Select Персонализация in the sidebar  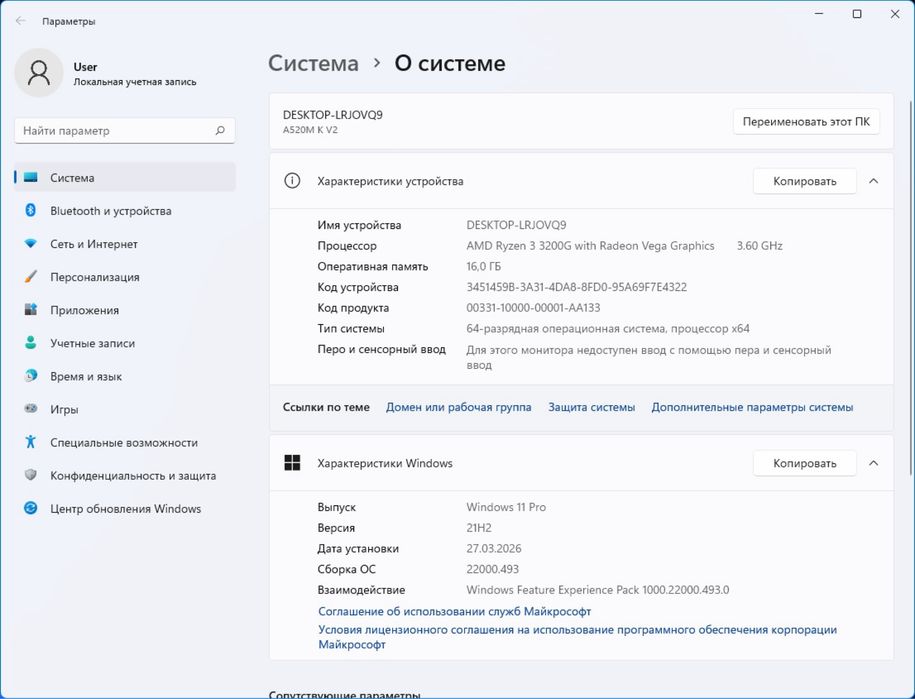[x=125, y=277]
